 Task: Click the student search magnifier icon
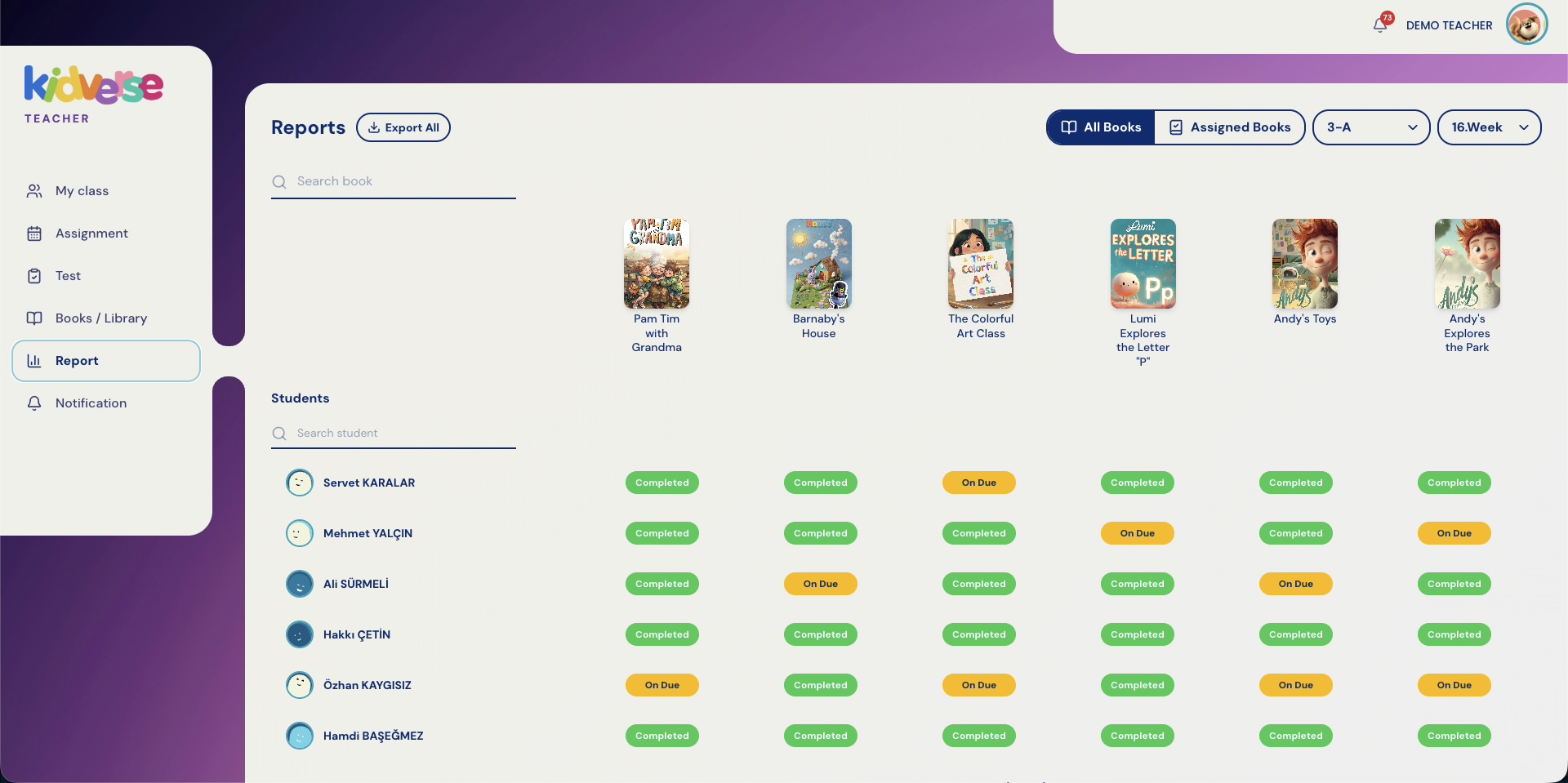279,433
